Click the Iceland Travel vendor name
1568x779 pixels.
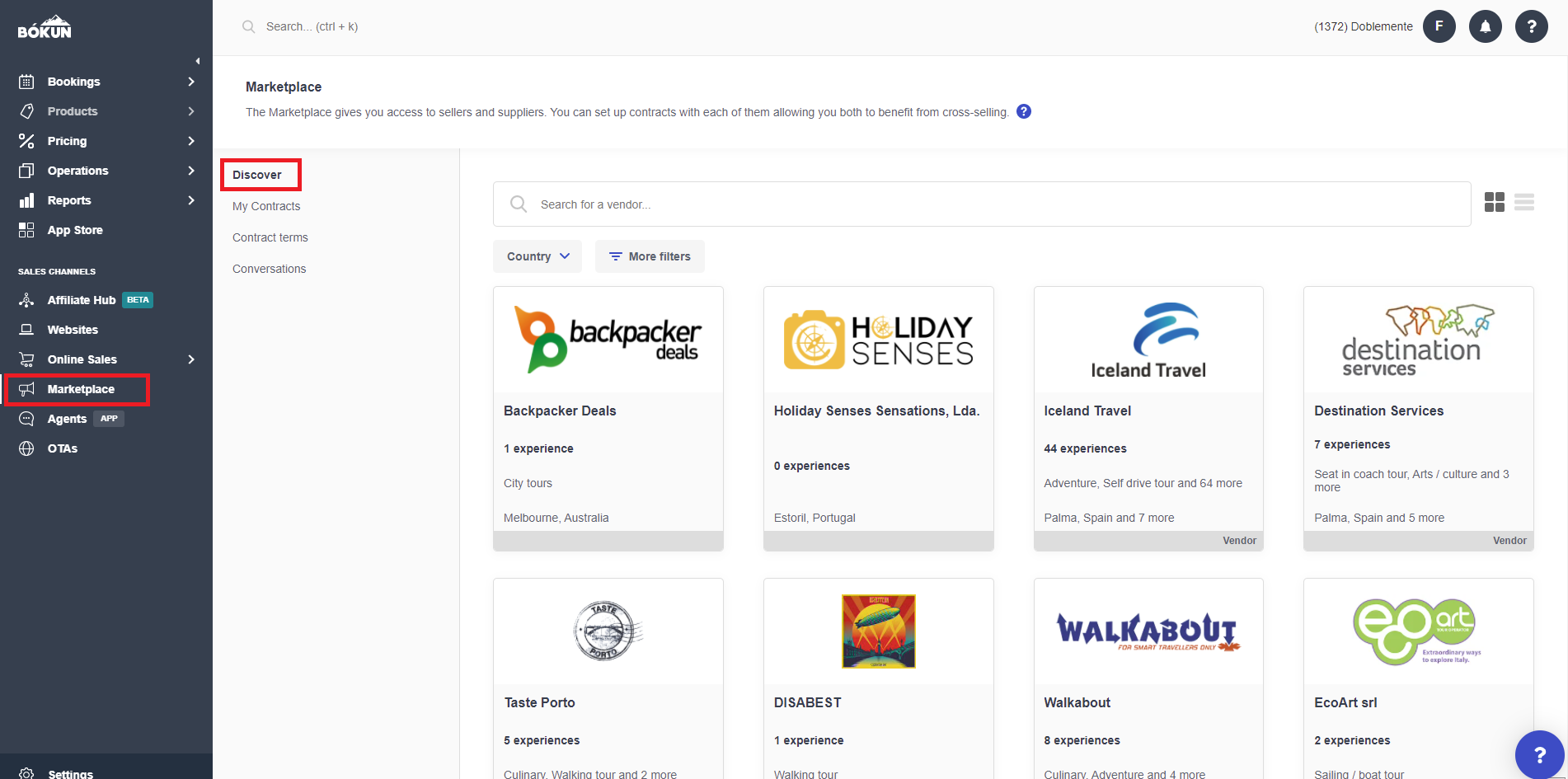click(1087, 411)
